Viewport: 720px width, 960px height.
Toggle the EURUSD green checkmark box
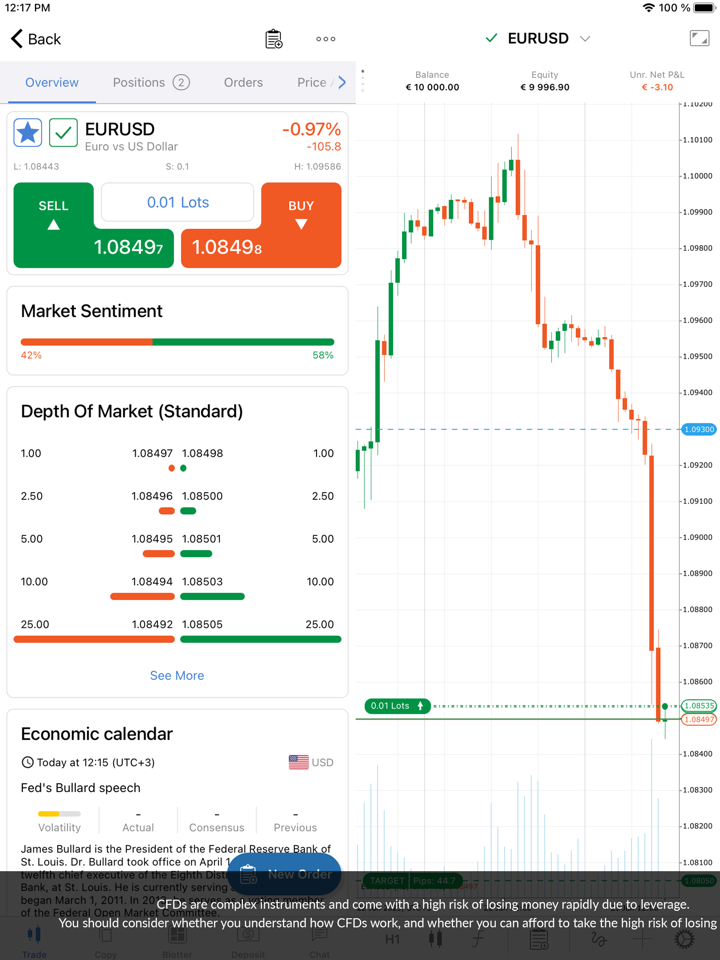[x=63, y=132]
